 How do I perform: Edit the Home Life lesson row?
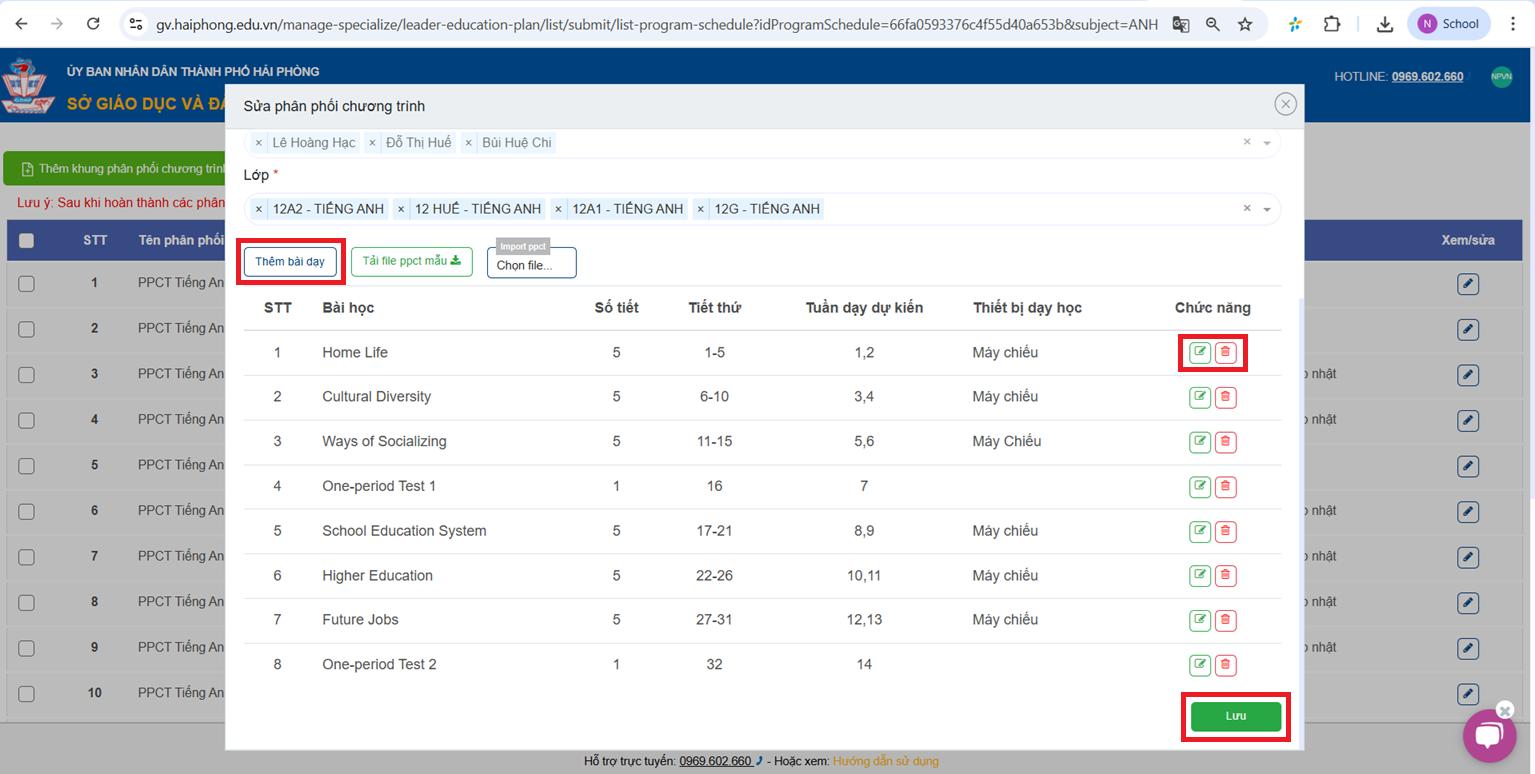[1199, 352]
